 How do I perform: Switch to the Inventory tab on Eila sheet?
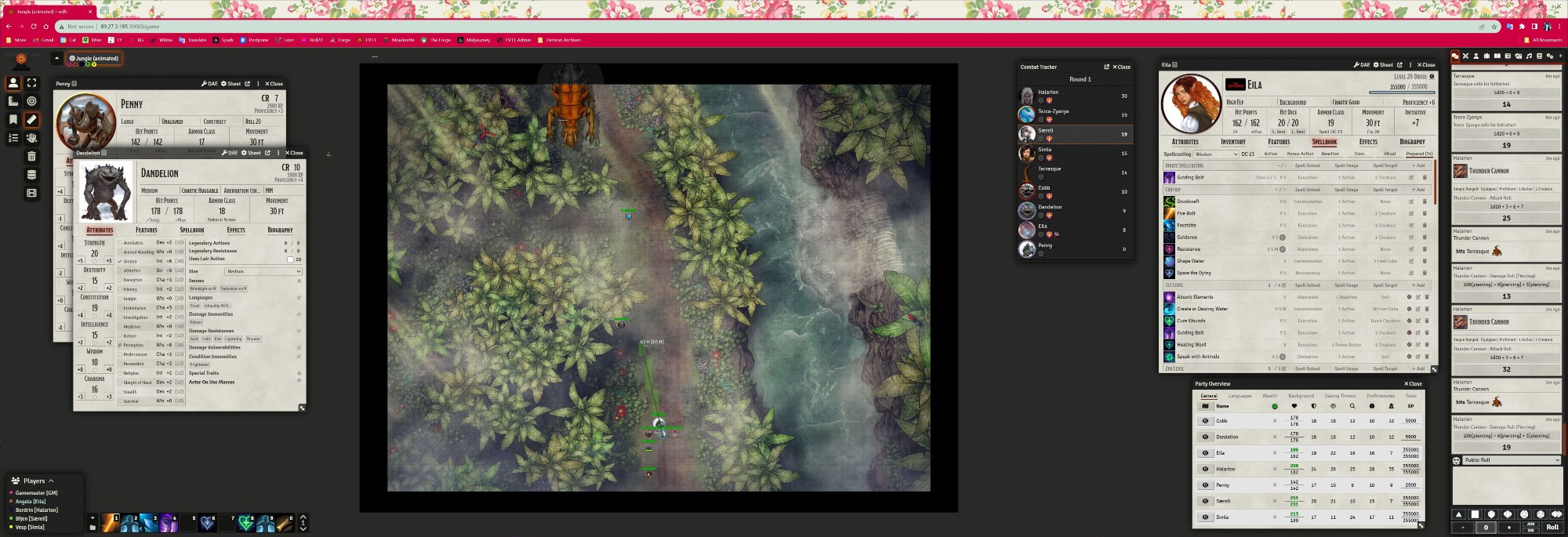point(1233,142)
